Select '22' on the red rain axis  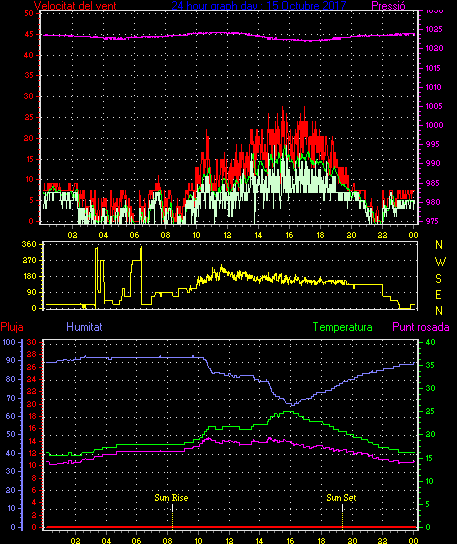[32, 391]
